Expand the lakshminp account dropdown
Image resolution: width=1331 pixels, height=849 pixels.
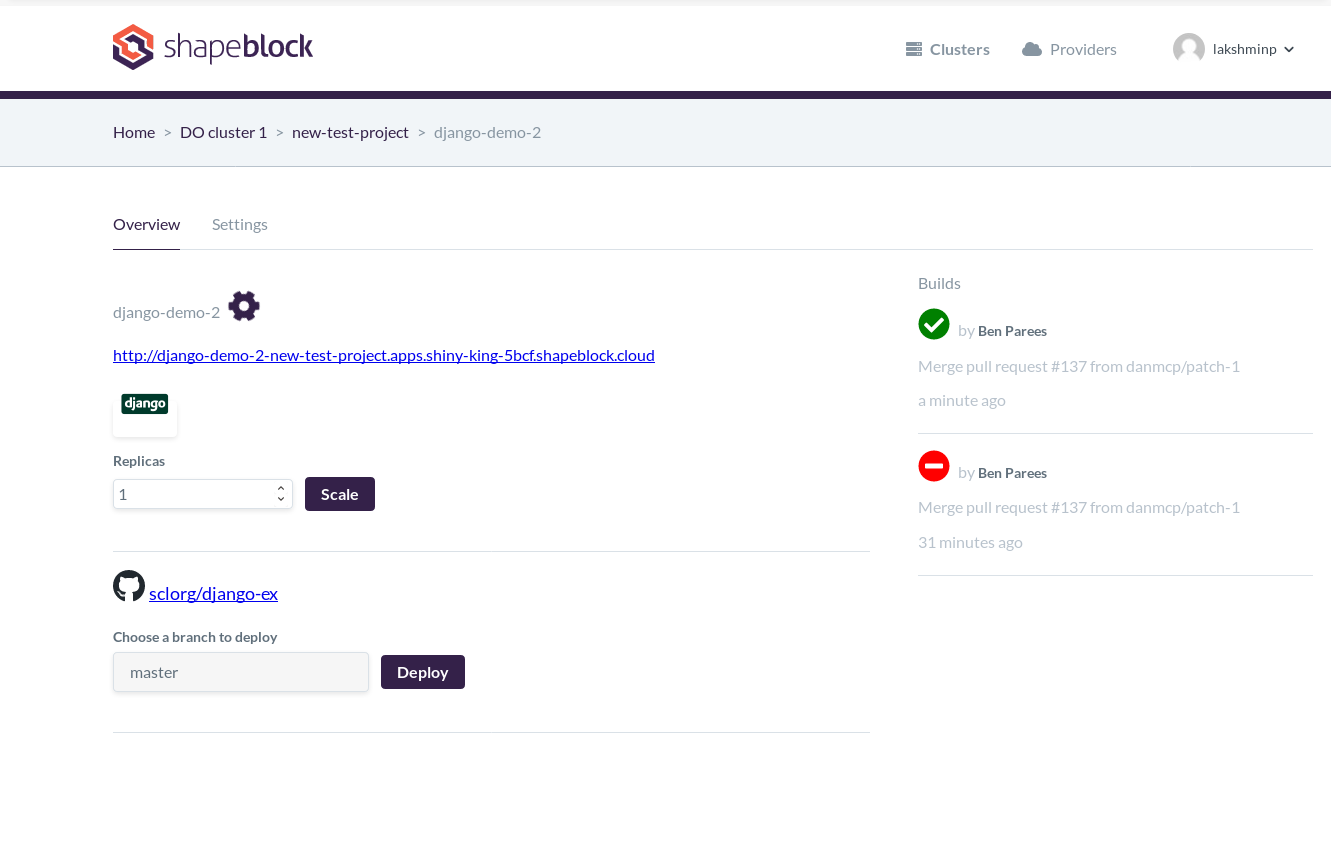point(1289,49)
